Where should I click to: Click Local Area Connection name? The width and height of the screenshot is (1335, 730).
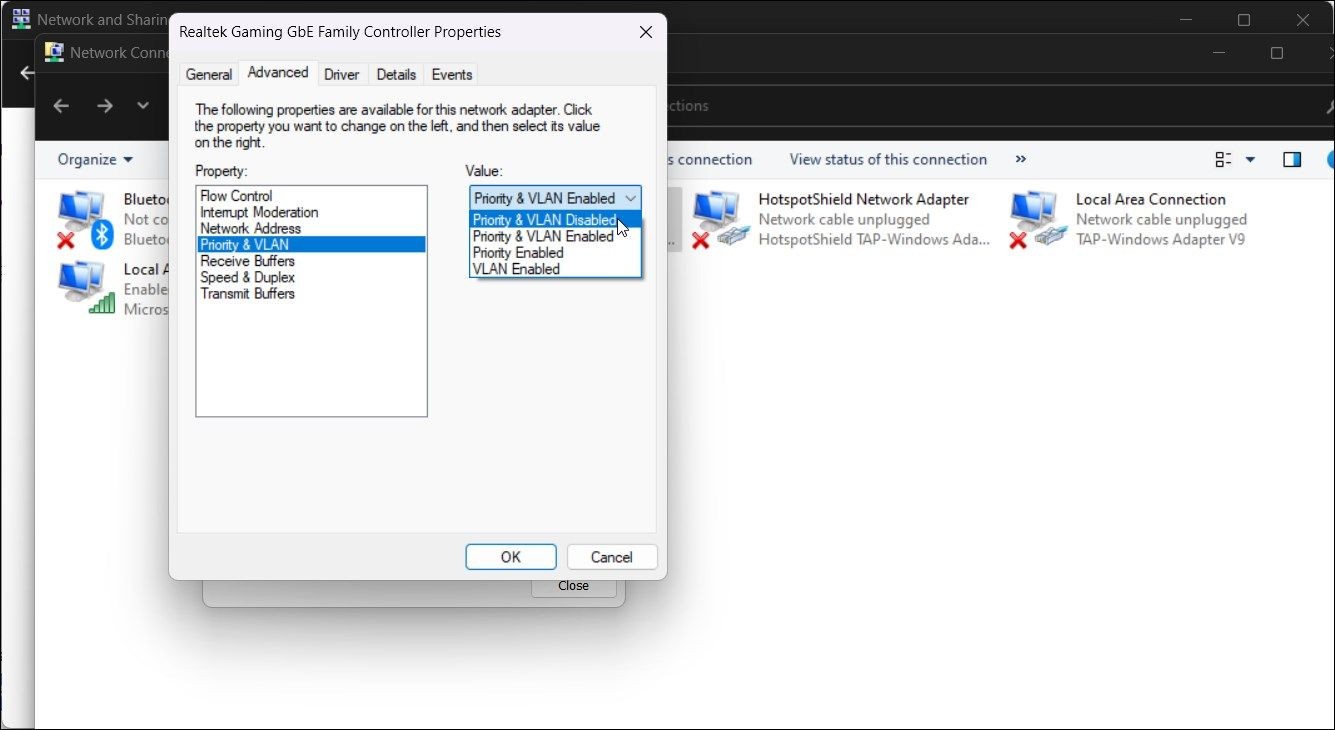1151,199
